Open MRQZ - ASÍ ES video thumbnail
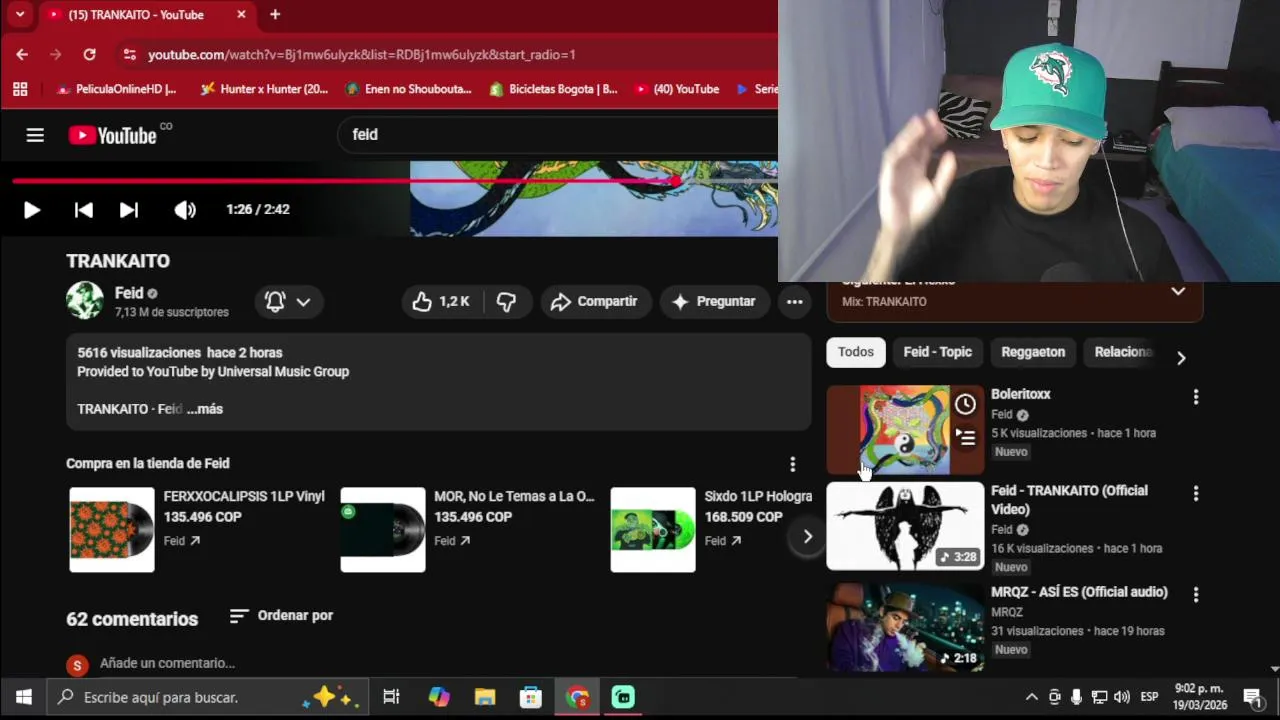This screenshot has width=1280, height=720. point(905,626)
